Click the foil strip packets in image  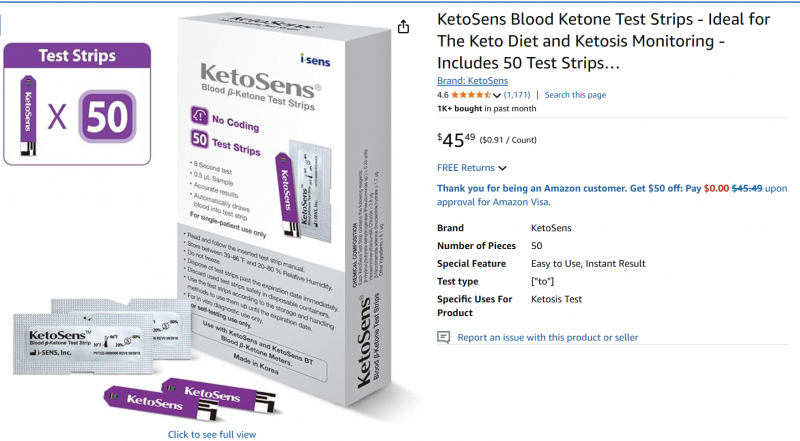click(101, 337)
